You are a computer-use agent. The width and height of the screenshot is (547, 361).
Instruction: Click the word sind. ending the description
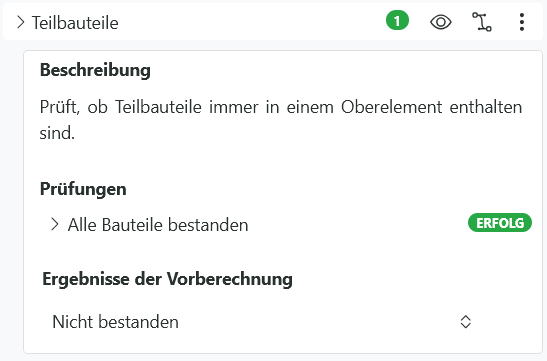point(57,133)
